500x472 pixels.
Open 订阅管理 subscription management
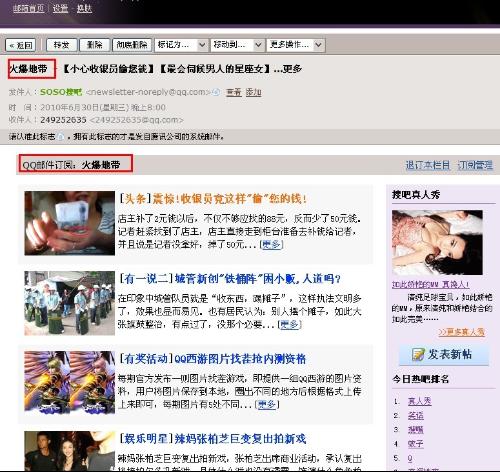(x=475, y=165)
